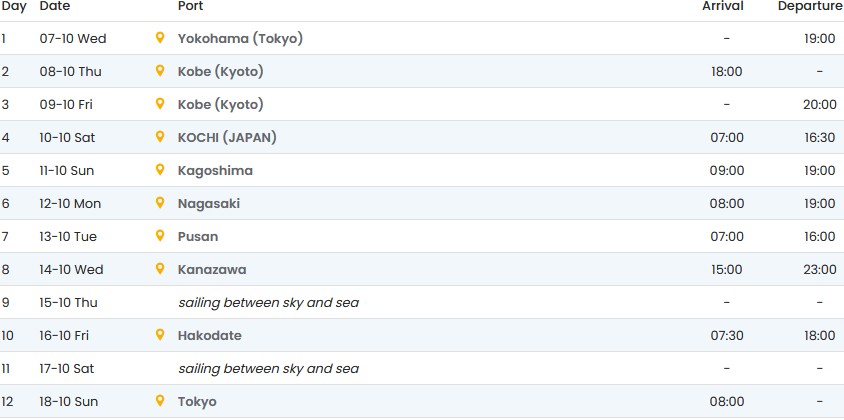Click the Port column header
The width and height of the screenshot is (844, 420).
(190, 6)
